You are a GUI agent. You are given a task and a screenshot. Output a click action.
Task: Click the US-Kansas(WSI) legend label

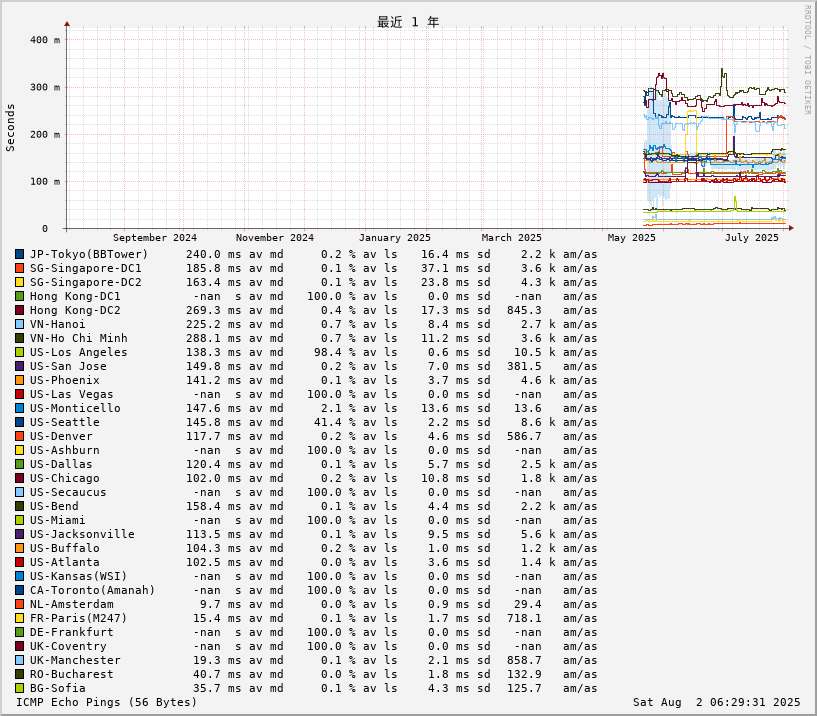tap(79, 576)
